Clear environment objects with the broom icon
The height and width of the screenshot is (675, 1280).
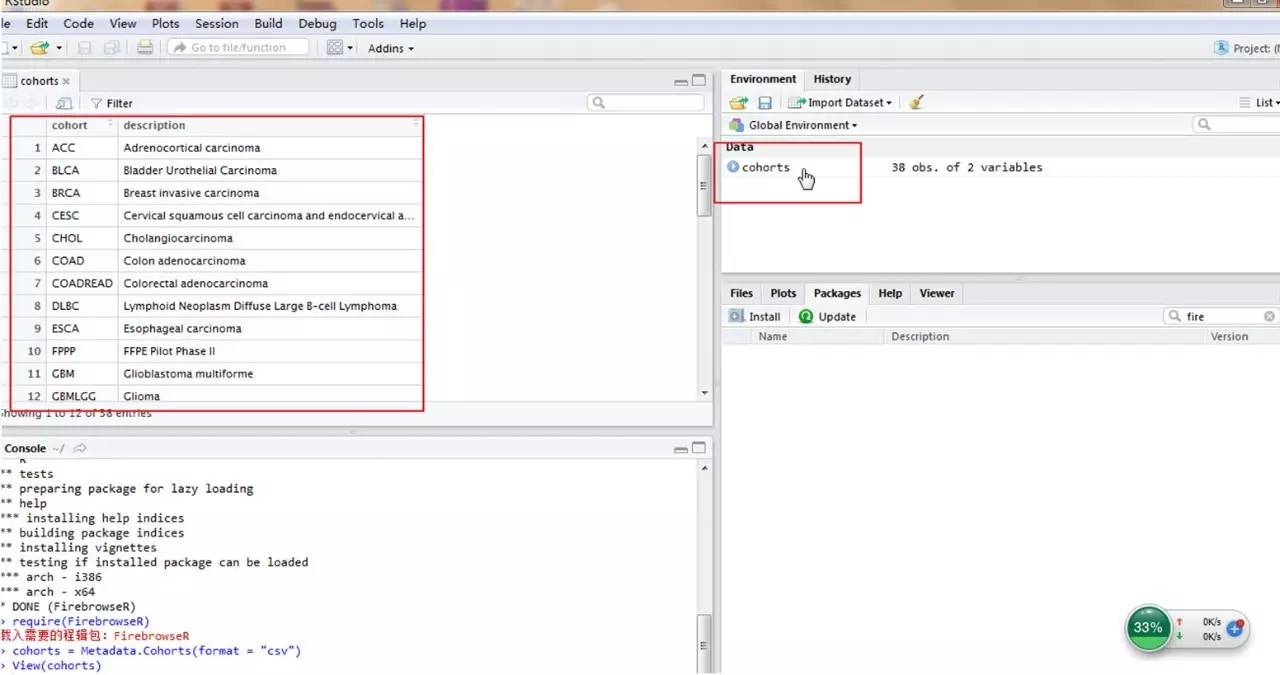click(917, 103)
